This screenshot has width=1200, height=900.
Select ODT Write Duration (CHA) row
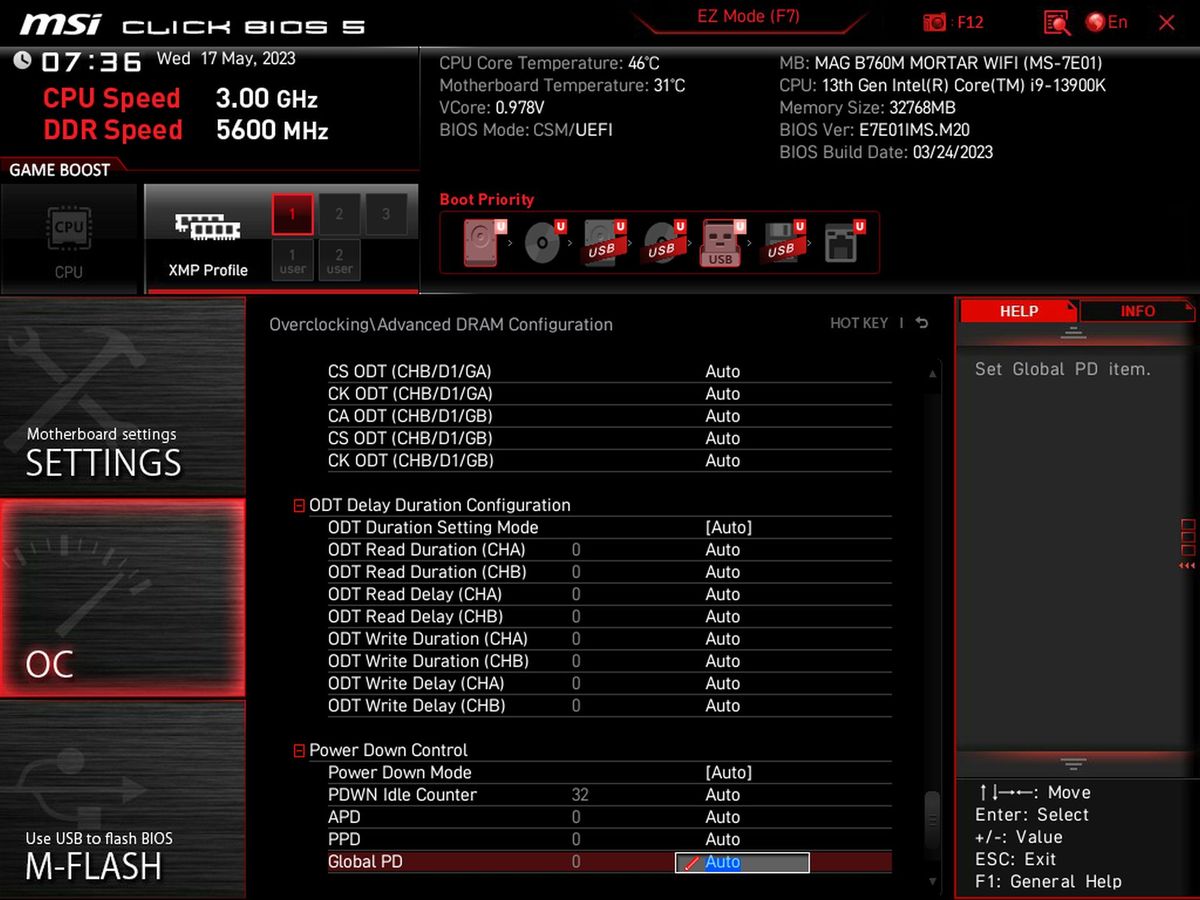click(x=609, y=639)
